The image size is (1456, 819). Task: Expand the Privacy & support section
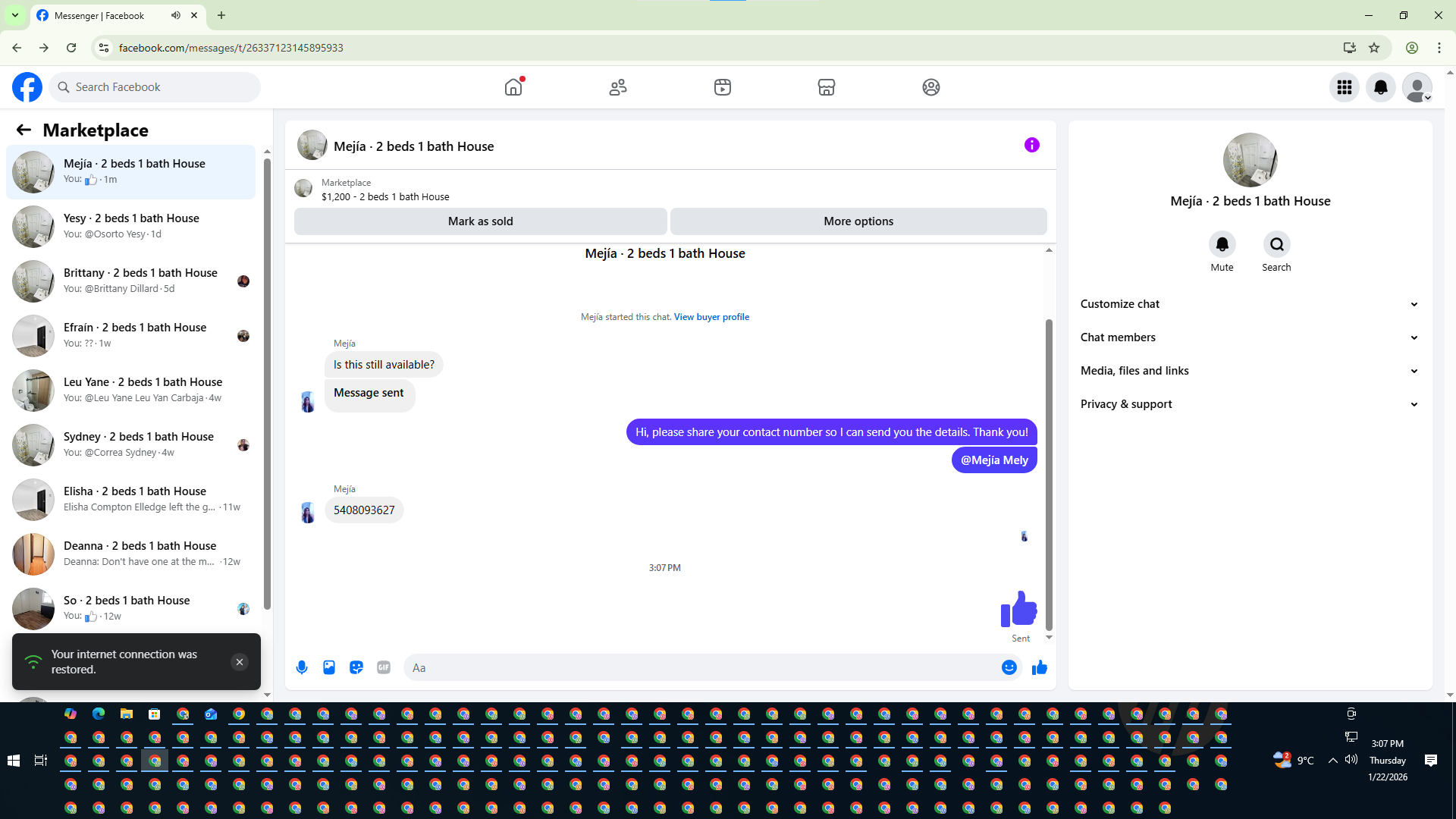[1250, 404]
